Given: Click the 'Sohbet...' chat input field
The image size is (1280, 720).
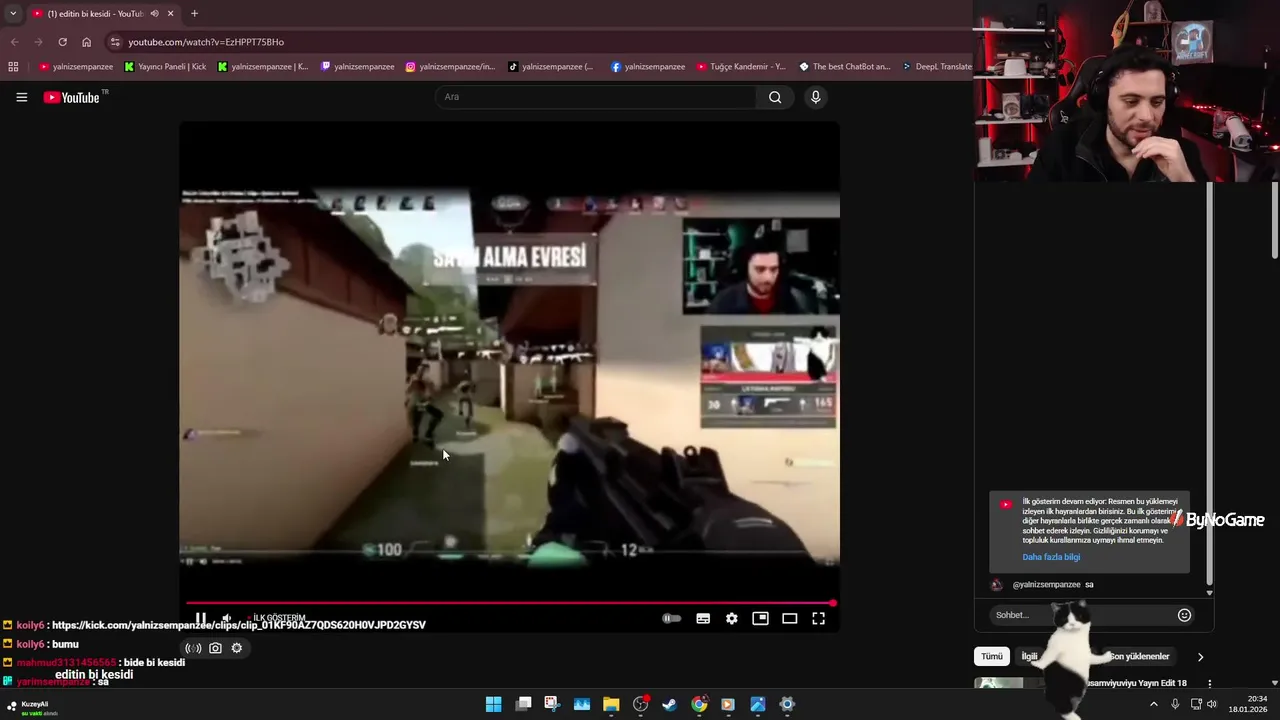Looking at the screenshot, I should pos(1082,615).
